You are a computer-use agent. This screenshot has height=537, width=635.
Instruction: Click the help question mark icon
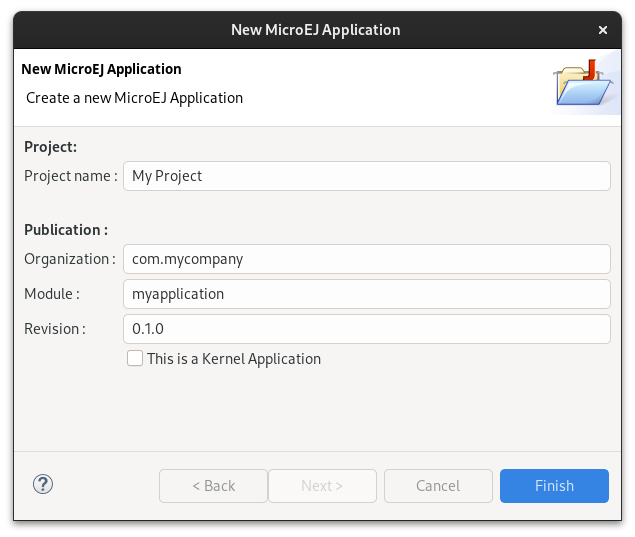(43, 485)
